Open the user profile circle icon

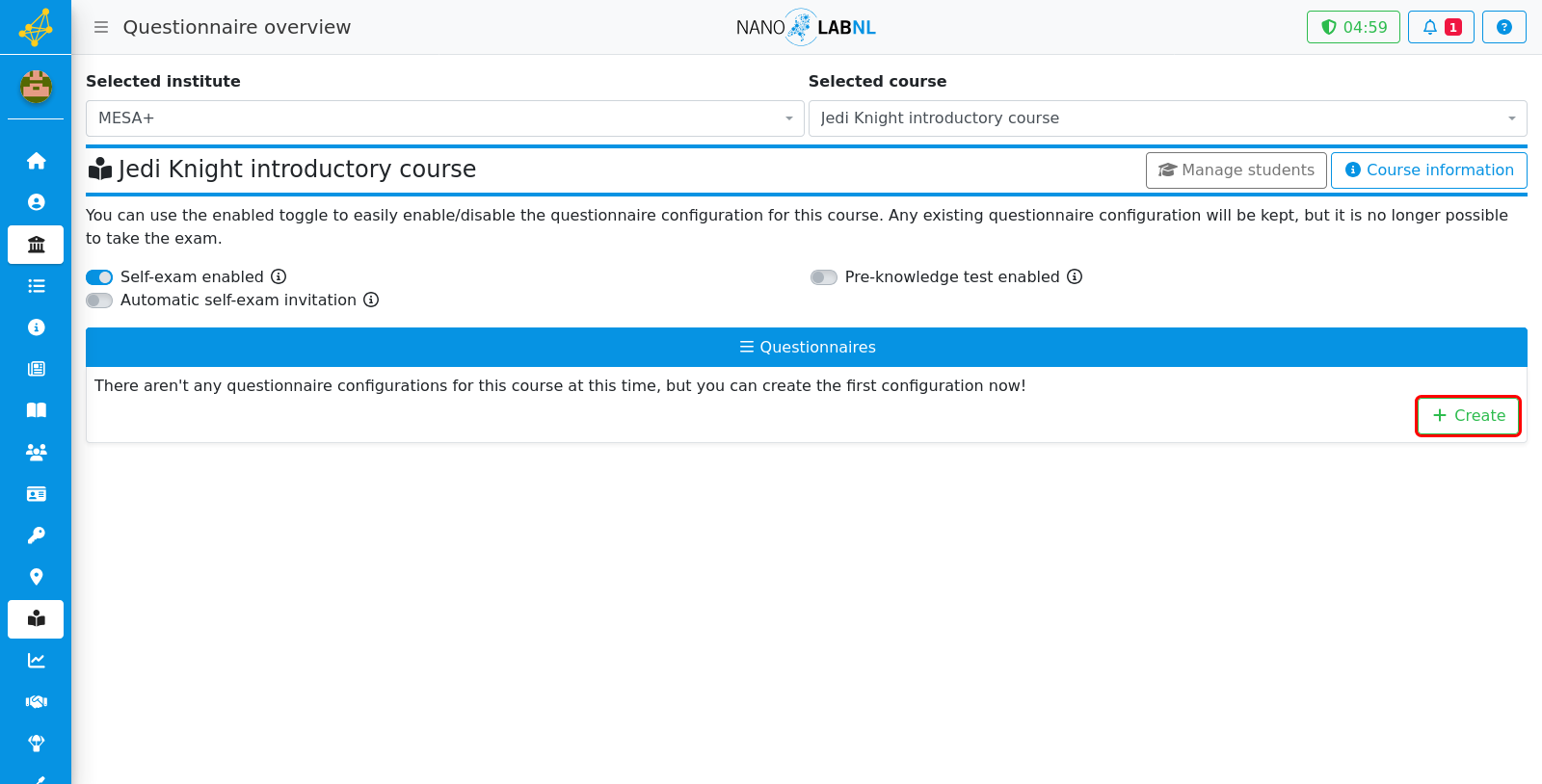coord(36,202)
